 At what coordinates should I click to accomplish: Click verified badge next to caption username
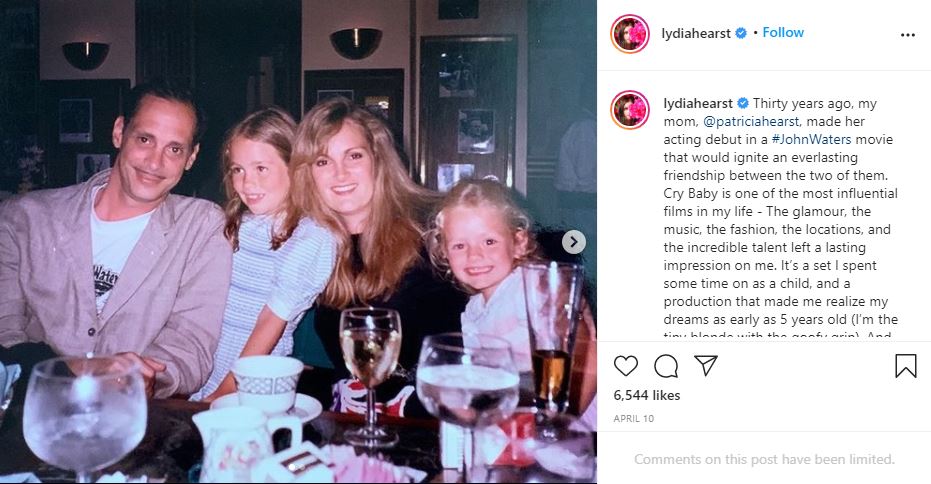[742, 103]
